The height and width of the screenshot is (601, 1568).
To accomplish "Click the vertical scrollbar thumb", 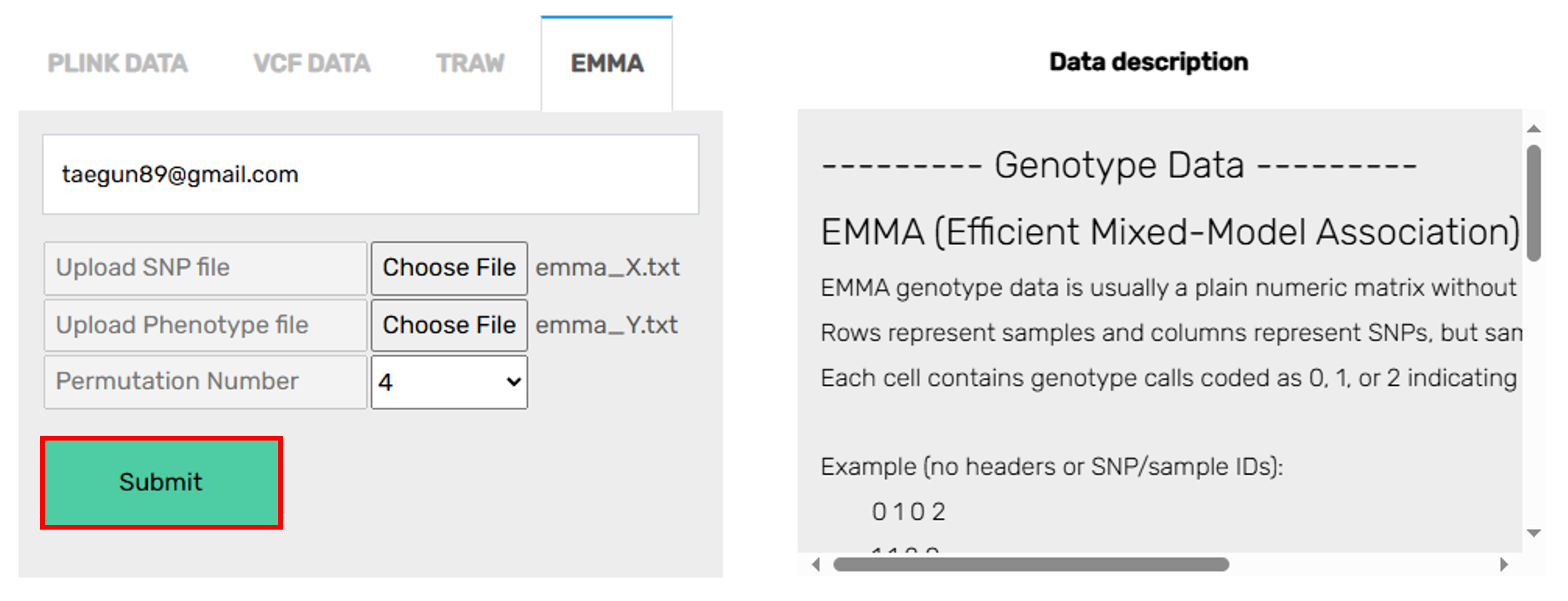I will 1533,203.
